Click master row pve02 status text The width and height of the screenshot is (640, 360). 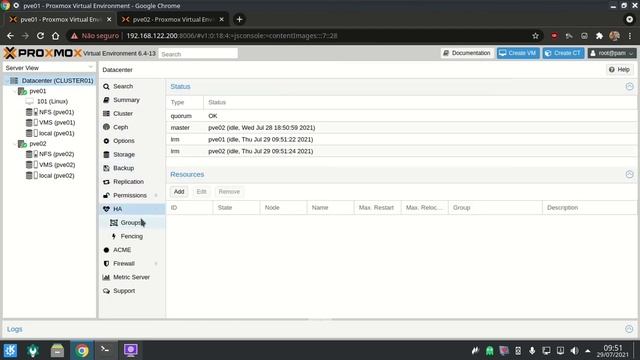[x=262, y=128]
